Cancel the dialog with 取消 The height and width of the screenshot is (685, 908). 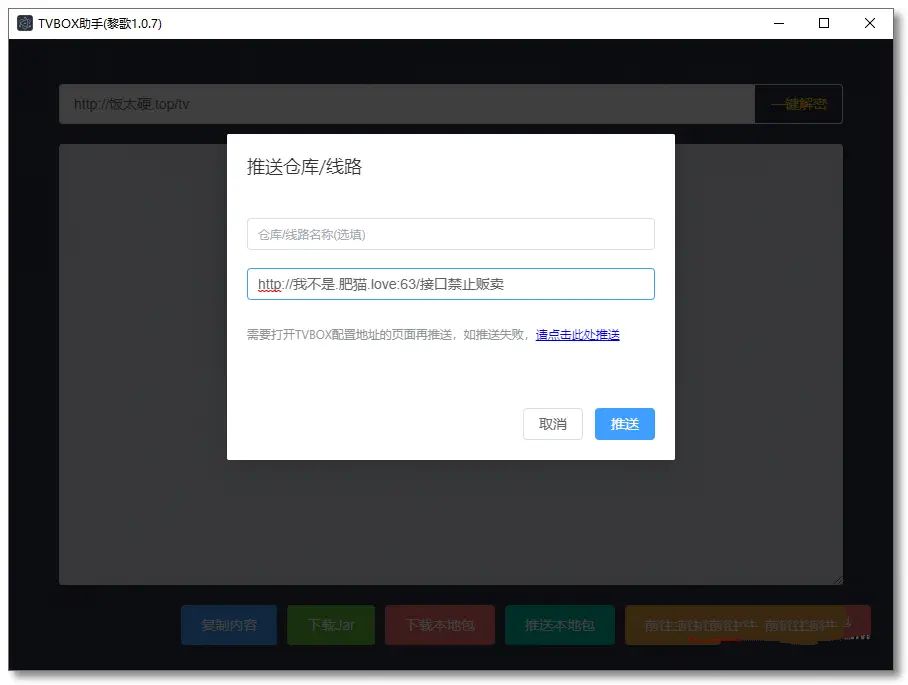(x=552, y=424)
